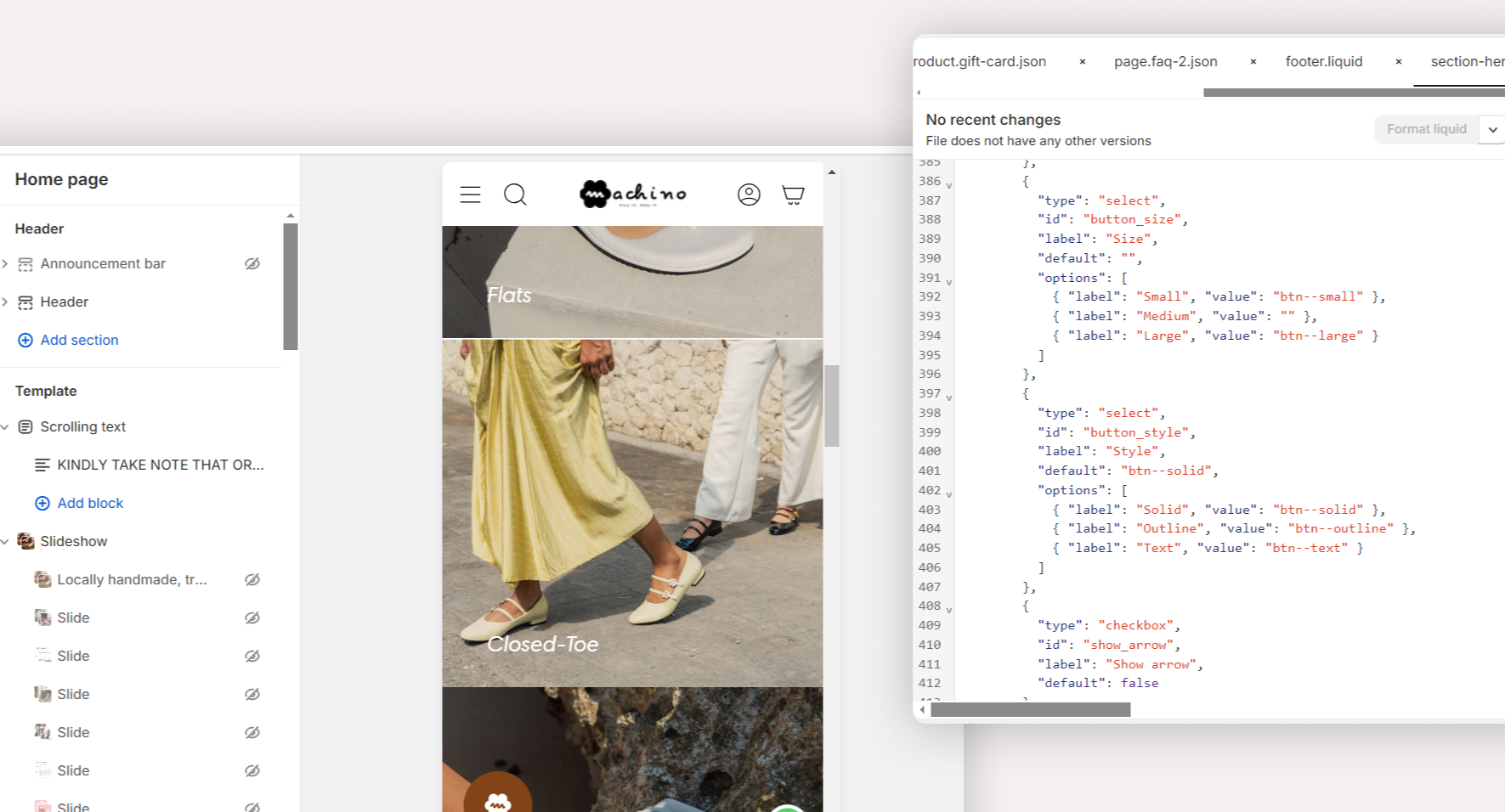
Task: Click the search magnifier icon in preview
Action: click(515, 195)
